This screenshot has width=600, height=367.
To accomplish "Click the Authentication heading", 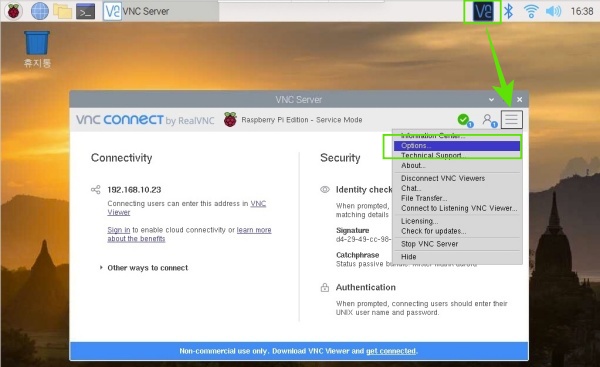I will click(365, 287).
